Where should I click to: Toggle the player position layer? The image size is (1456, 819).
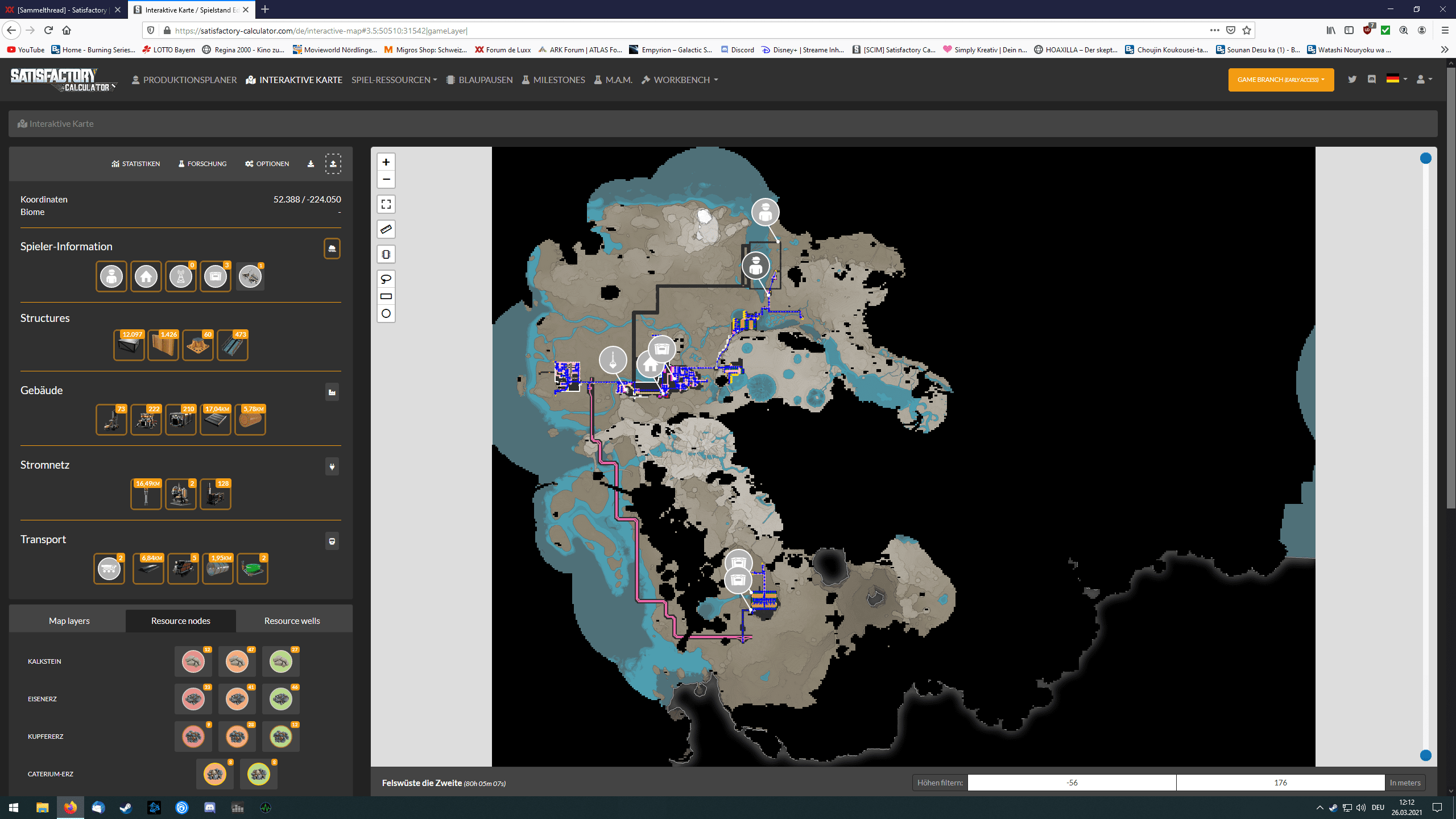[x=111, y=277]
